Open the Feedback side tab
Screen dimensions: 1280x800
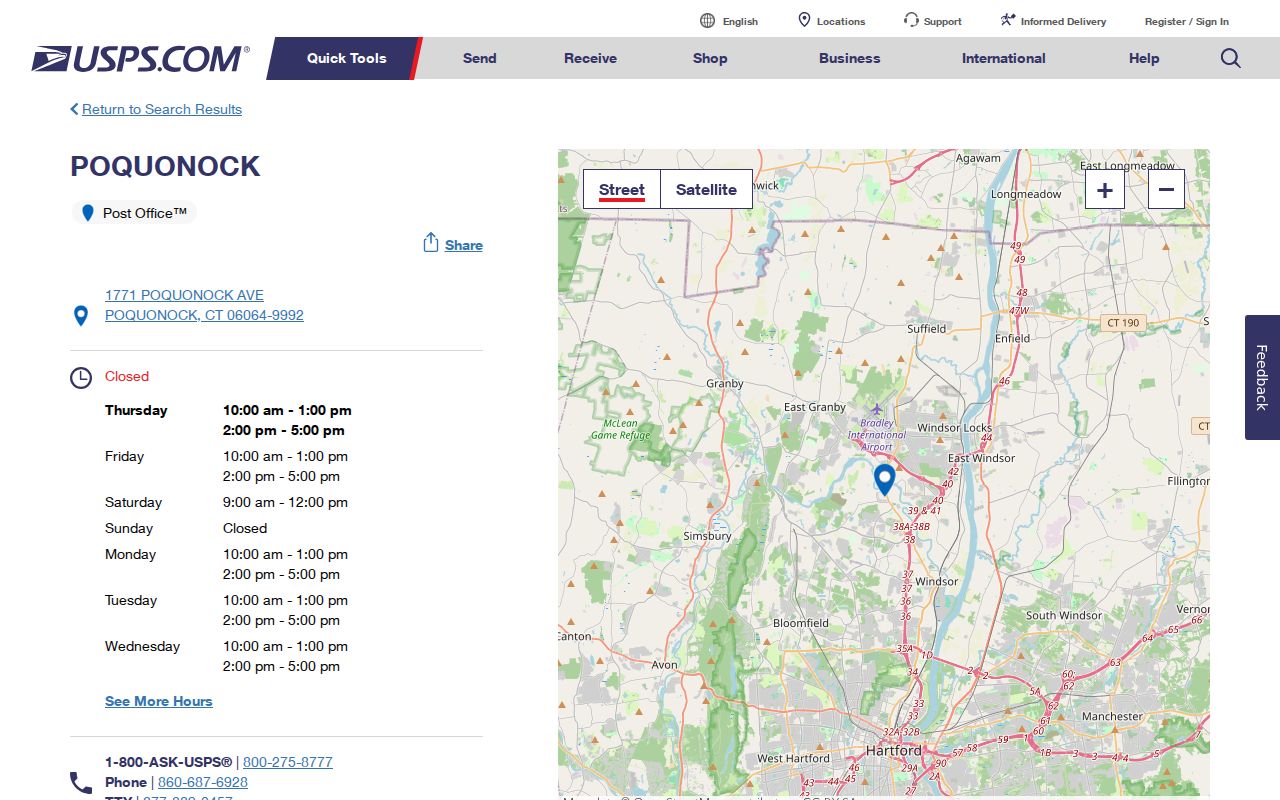(x=1262, y=377)
